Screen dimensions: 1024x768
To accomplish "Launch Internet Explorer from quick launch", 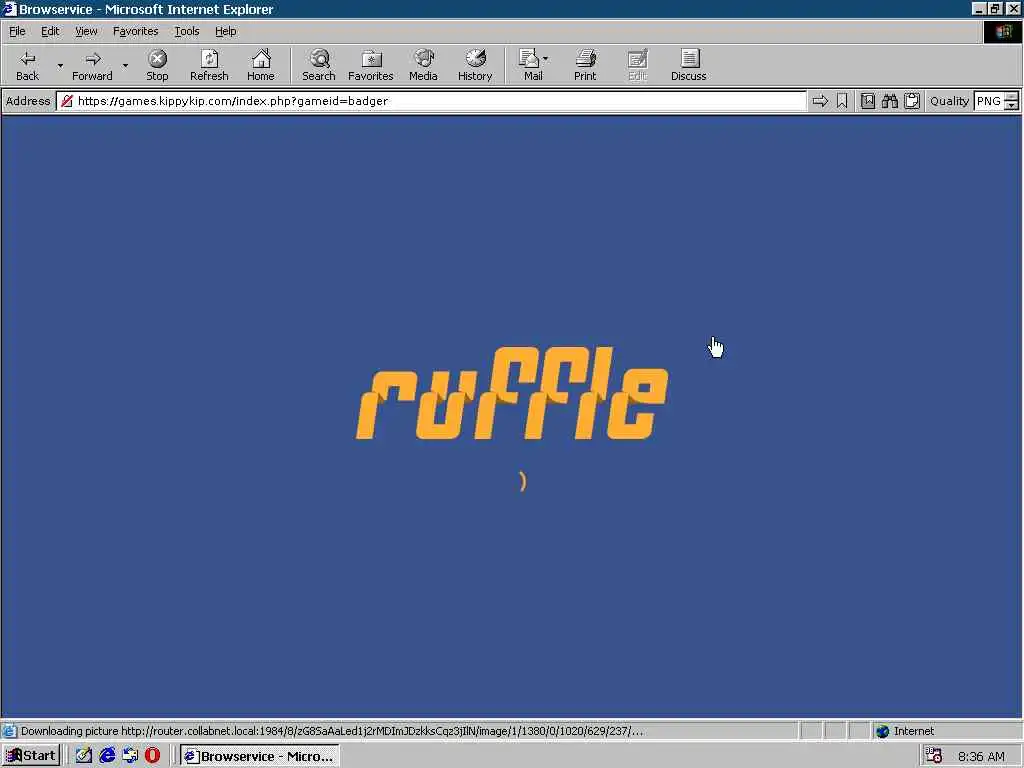I will (x=107, y=756).
